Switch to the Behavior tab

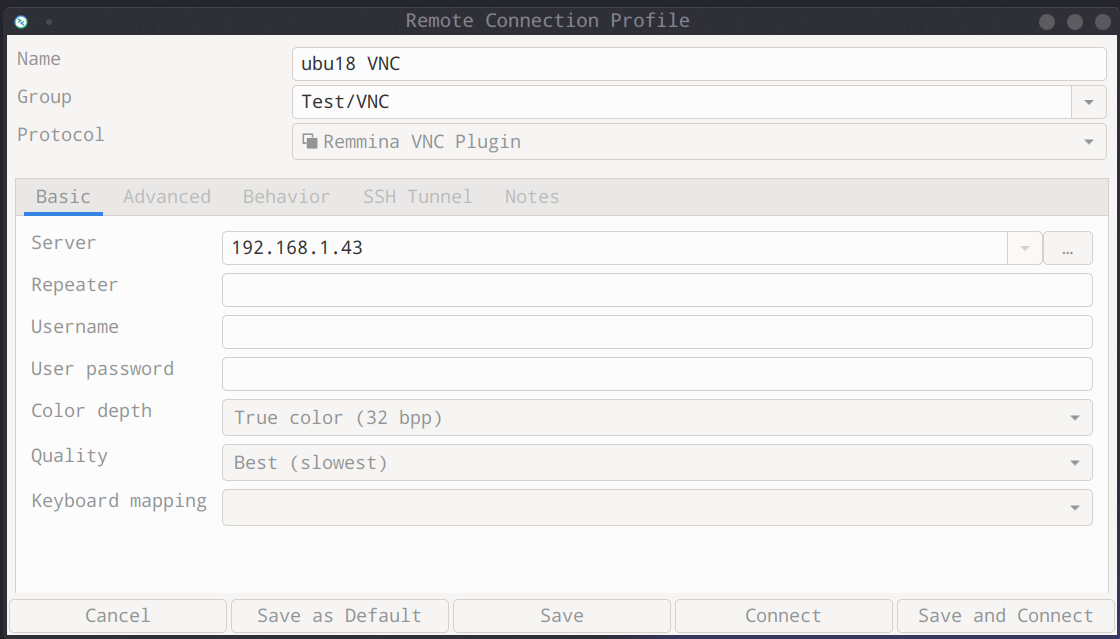coord(286,197)
